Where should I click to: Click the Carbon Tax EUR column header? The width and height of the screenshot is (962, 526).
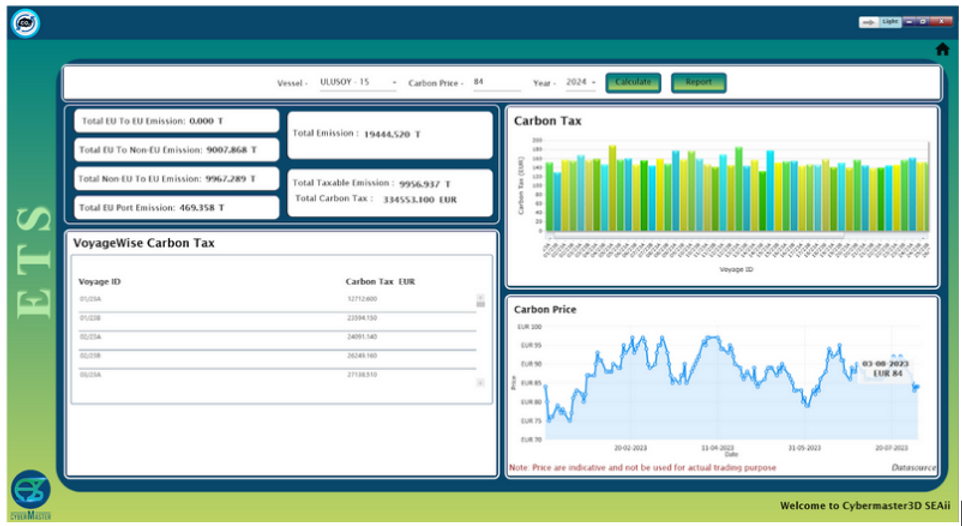click(x=380, y=282)
